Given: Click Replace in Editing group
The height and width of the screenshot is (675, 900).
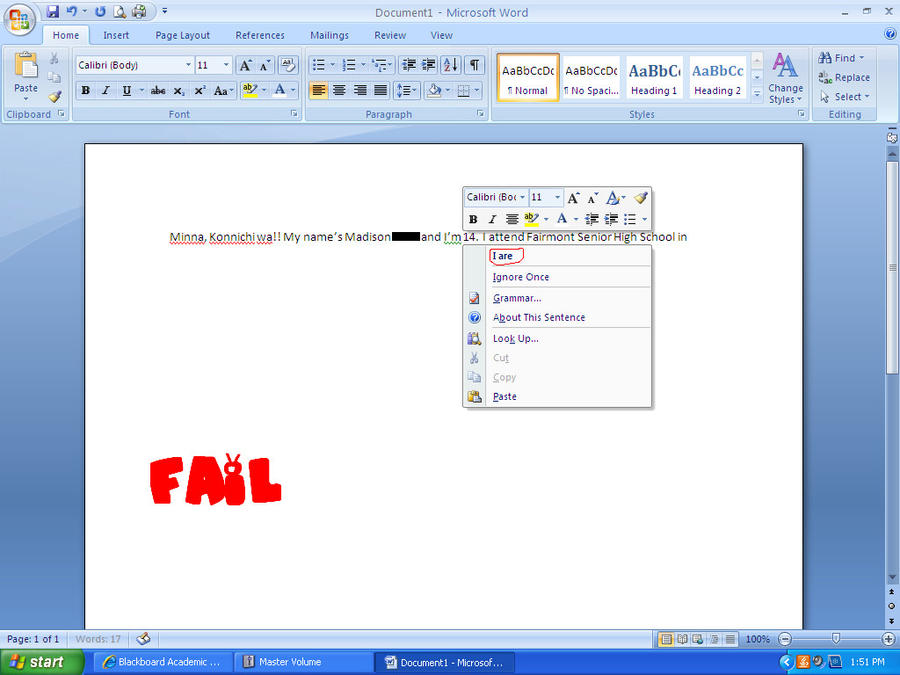Looking at the screenshot, I should tap(844, 77).
